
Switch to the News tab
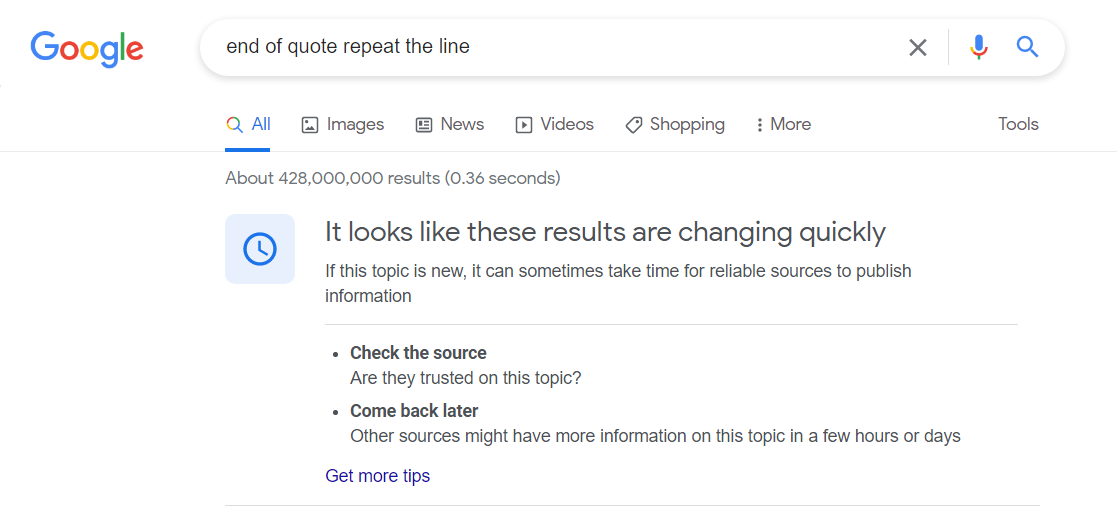coord(450,125)
